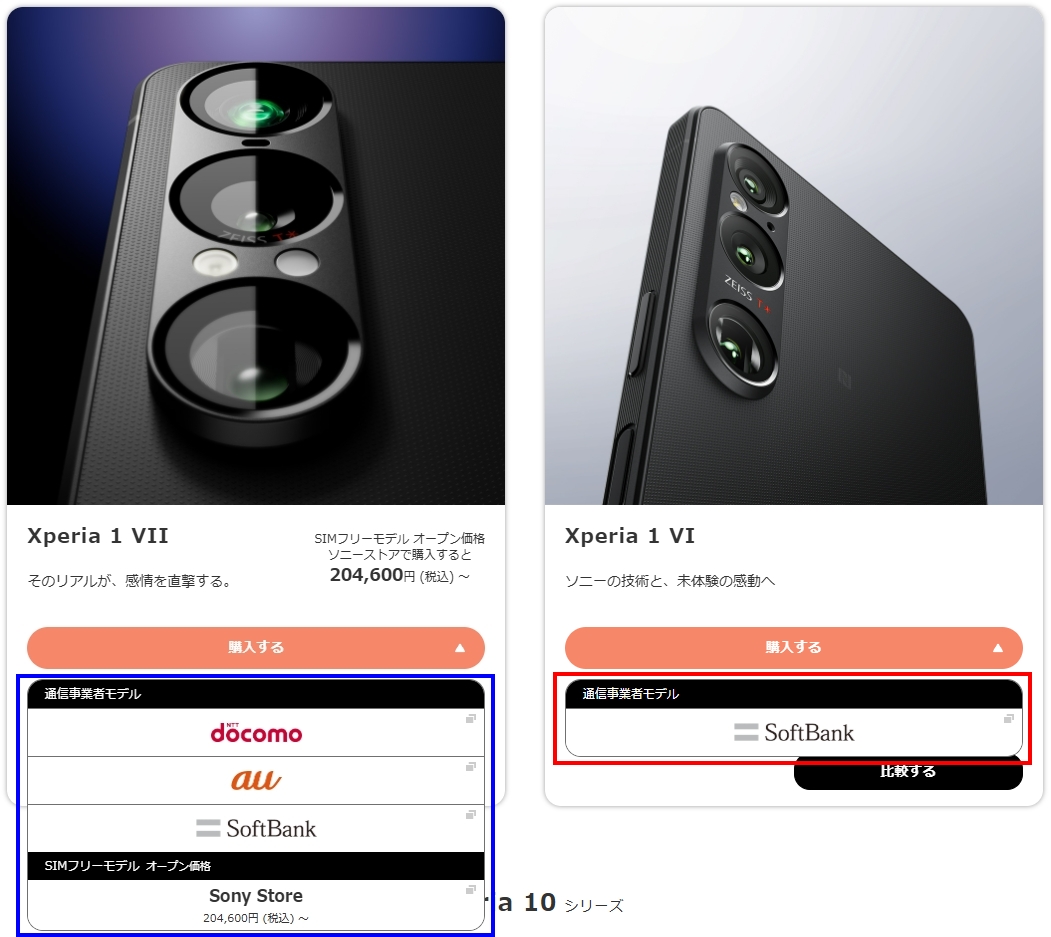Collapse the Xperia 1 VII 購入する dropdown
The width and height of the screenshot is (1051, 937).
[x=255, y=647]
